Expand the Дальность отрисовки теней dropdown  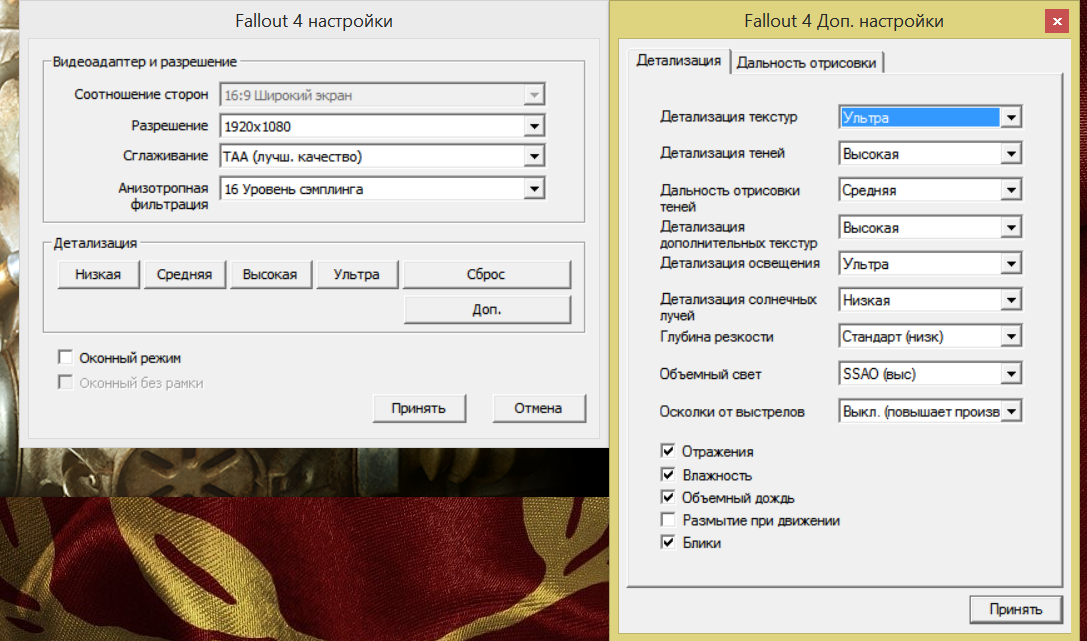(930, 190)
